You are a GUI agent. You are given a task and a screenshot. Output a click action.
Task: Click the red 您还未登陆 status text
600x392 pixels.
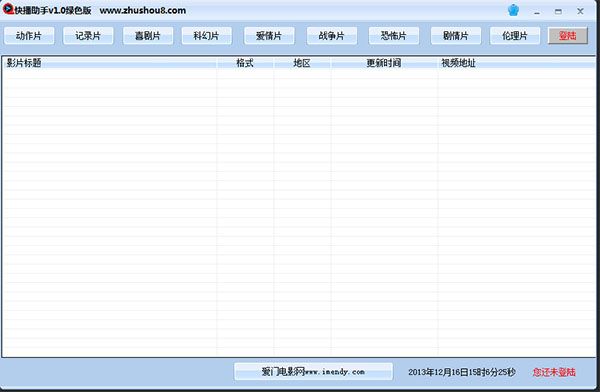[554, 372]
